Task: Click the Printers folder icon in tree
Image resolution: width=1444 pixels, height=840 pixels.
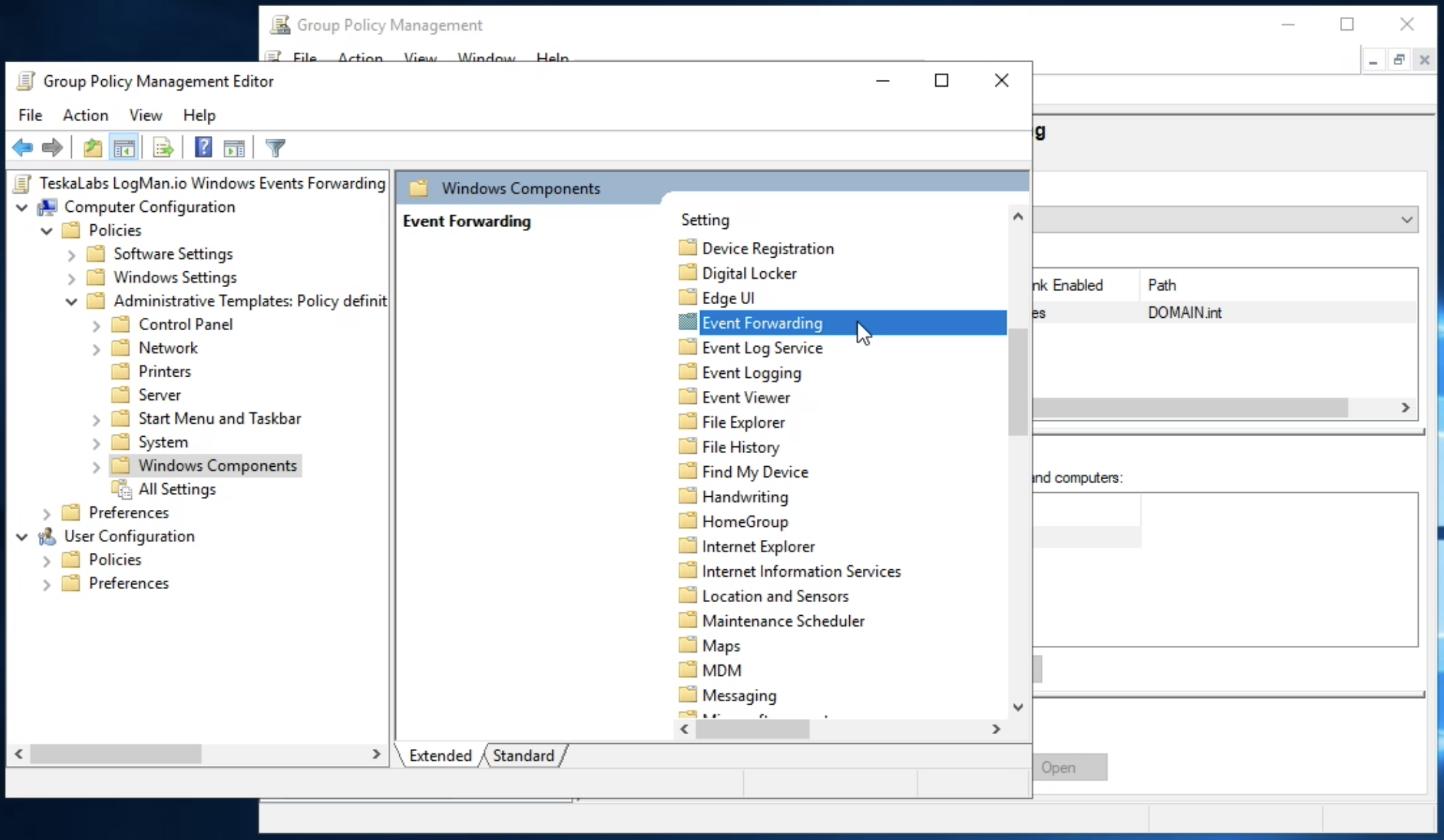Action: [121, 371]
